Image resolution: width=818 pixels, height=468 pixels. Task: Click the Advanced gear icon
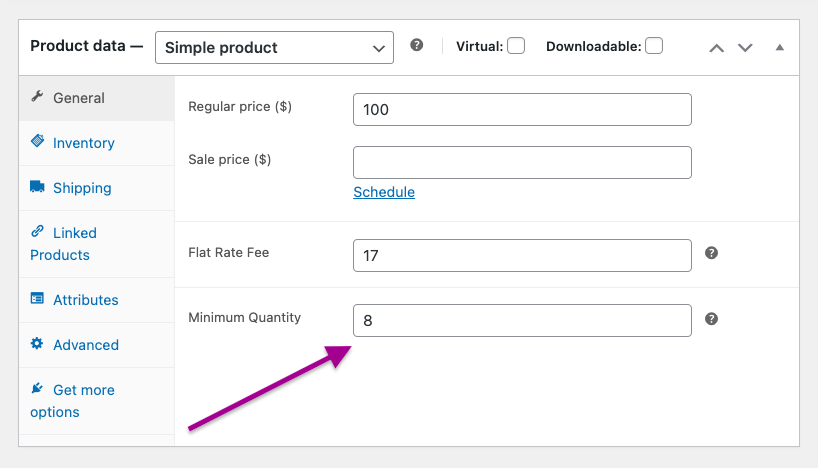point(37,344)
